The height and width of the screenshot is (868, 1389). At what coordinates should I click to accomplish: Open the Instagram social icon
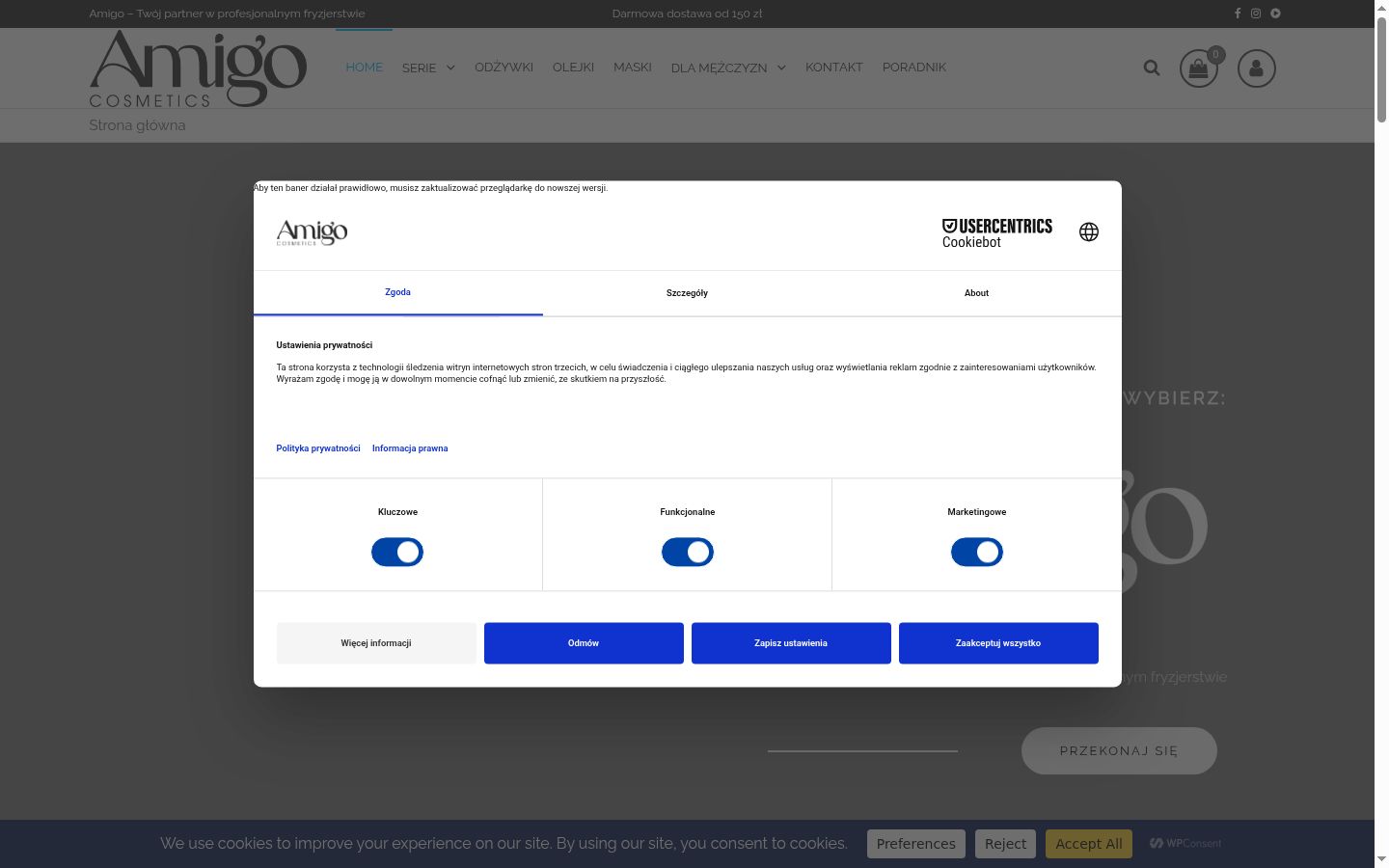click(1256, 14)
